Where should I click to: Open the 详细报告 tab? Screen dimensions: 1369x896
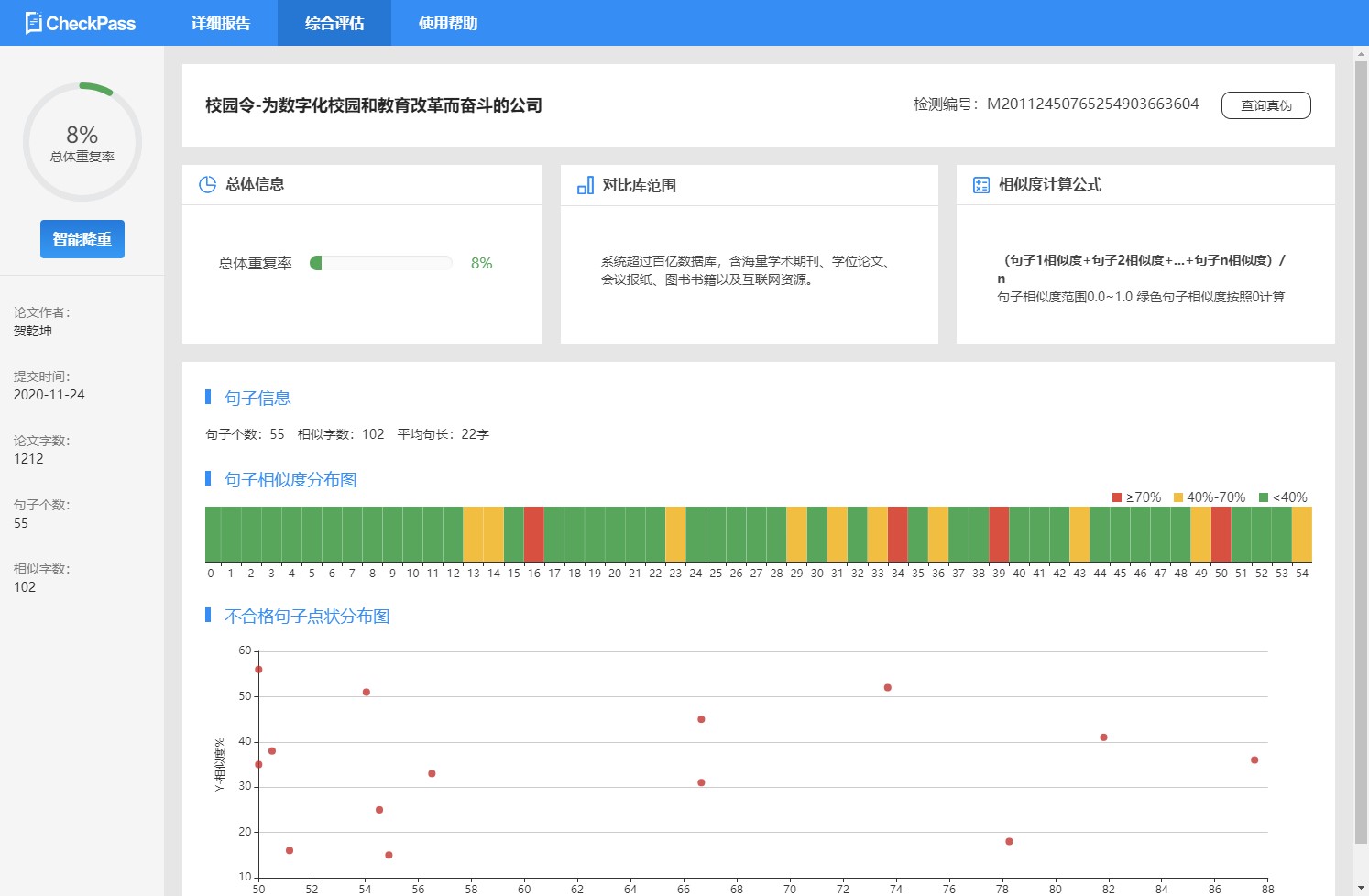[221, 23]
